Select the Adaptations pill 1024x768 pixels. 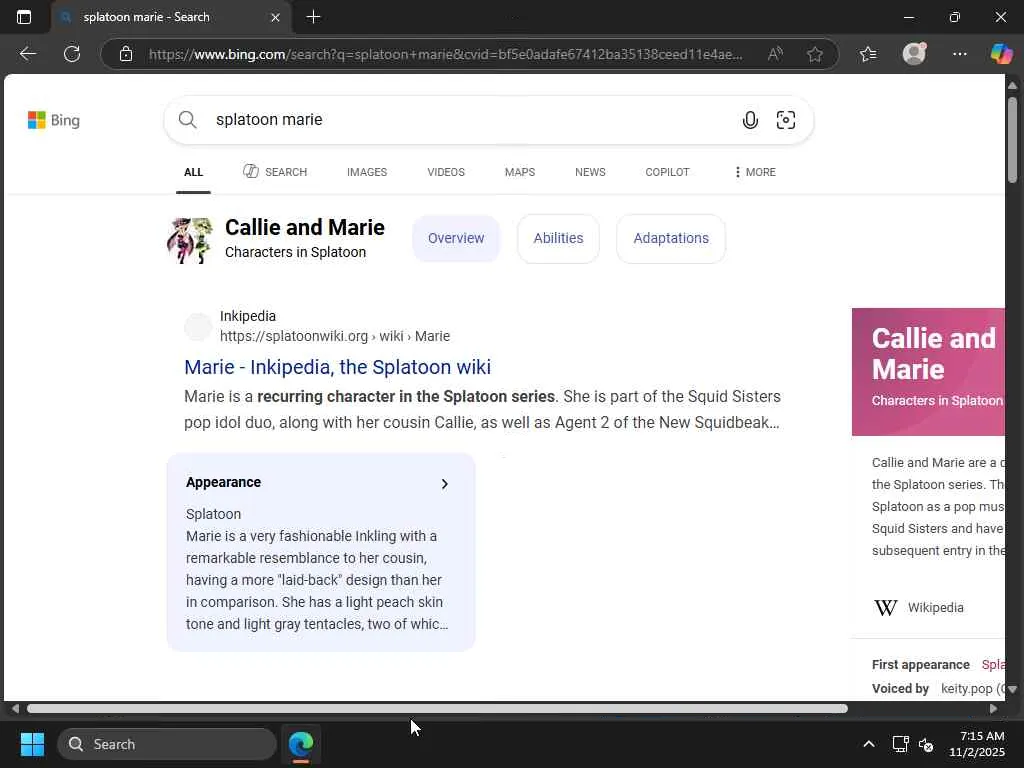click(671, 238)
